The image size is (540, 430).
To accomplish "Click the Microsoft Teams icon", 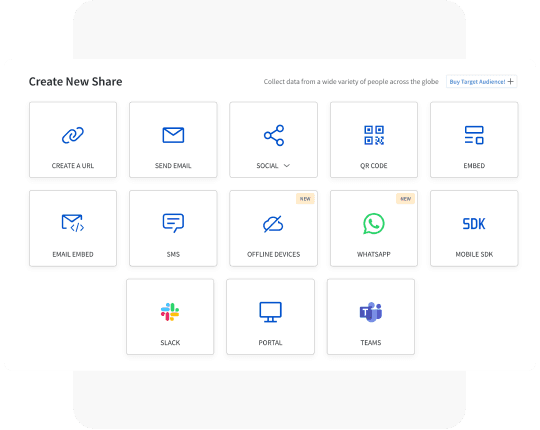I will pos(371,312).
